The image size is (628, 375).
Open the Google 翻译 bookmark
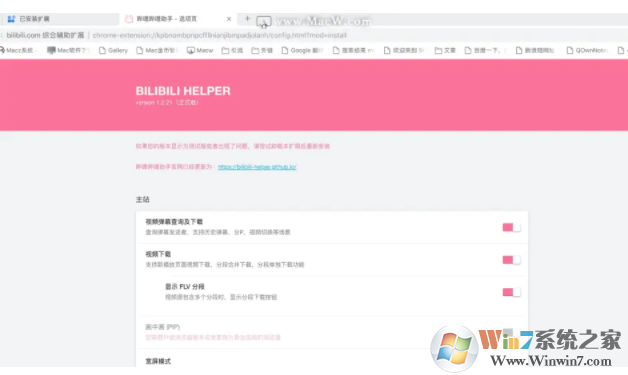(x=302, y=50)
